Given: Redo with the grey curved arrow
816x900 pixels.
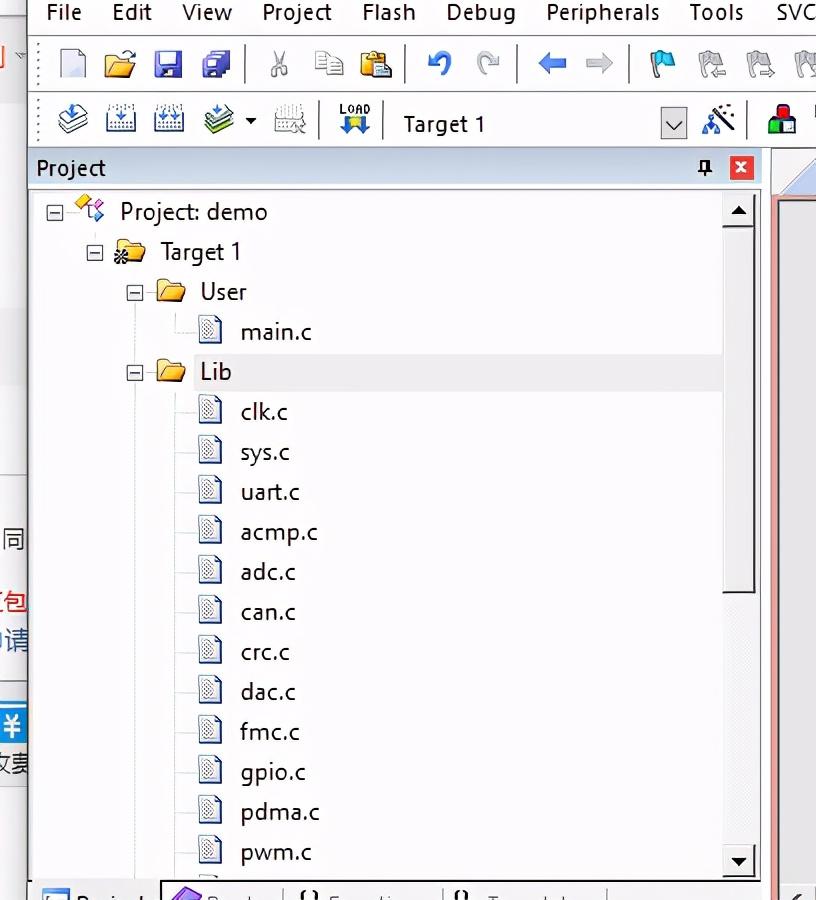Looking at the screenshot, I should click(x=488, y=63).
